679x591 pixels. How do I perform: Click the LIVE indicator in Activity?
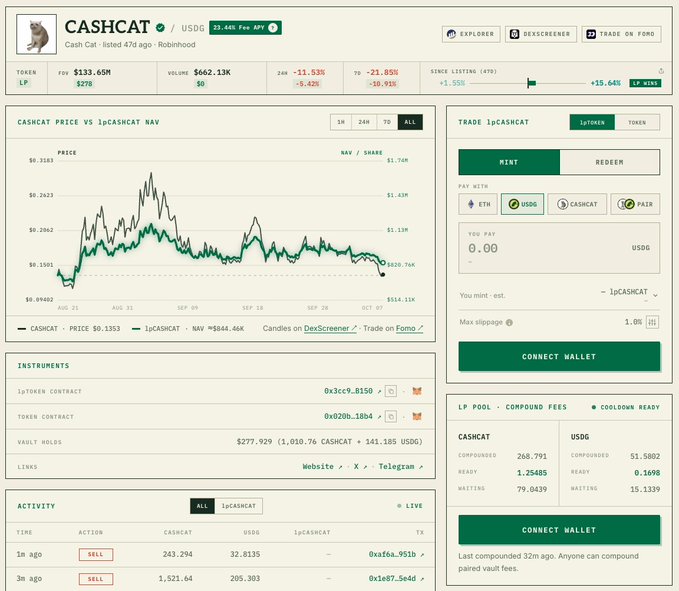(410, 506)
